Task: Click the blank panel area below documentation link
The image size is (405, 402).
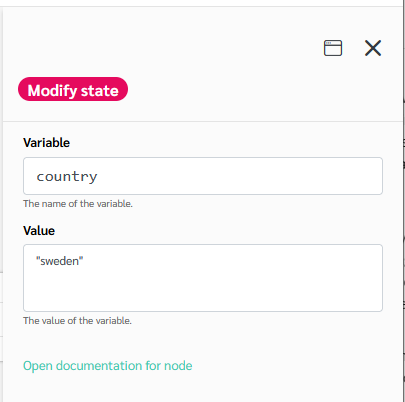Action: 203,388
